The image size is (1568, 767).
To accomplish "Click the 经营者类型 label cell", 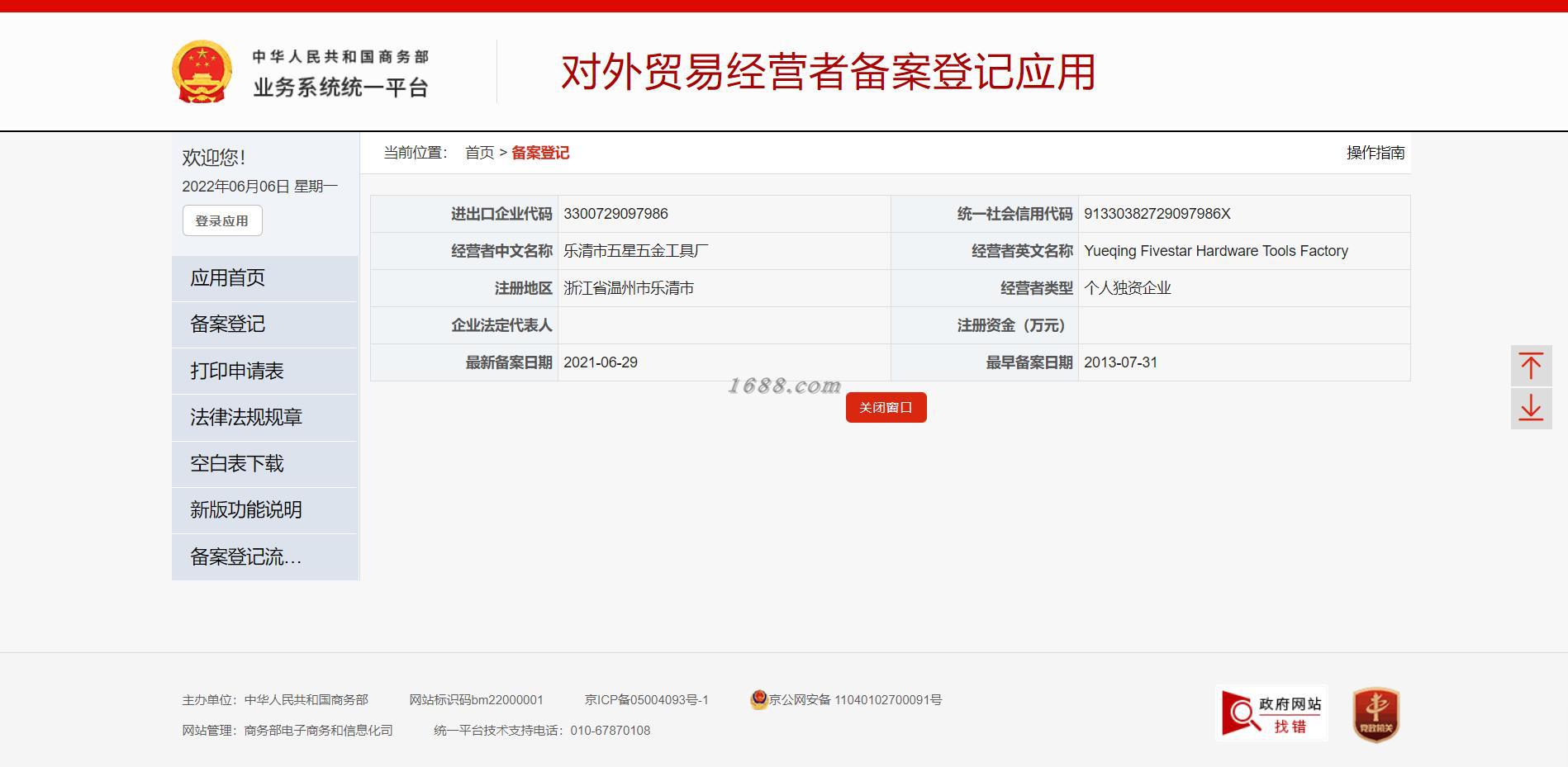I will pos(985,288).
